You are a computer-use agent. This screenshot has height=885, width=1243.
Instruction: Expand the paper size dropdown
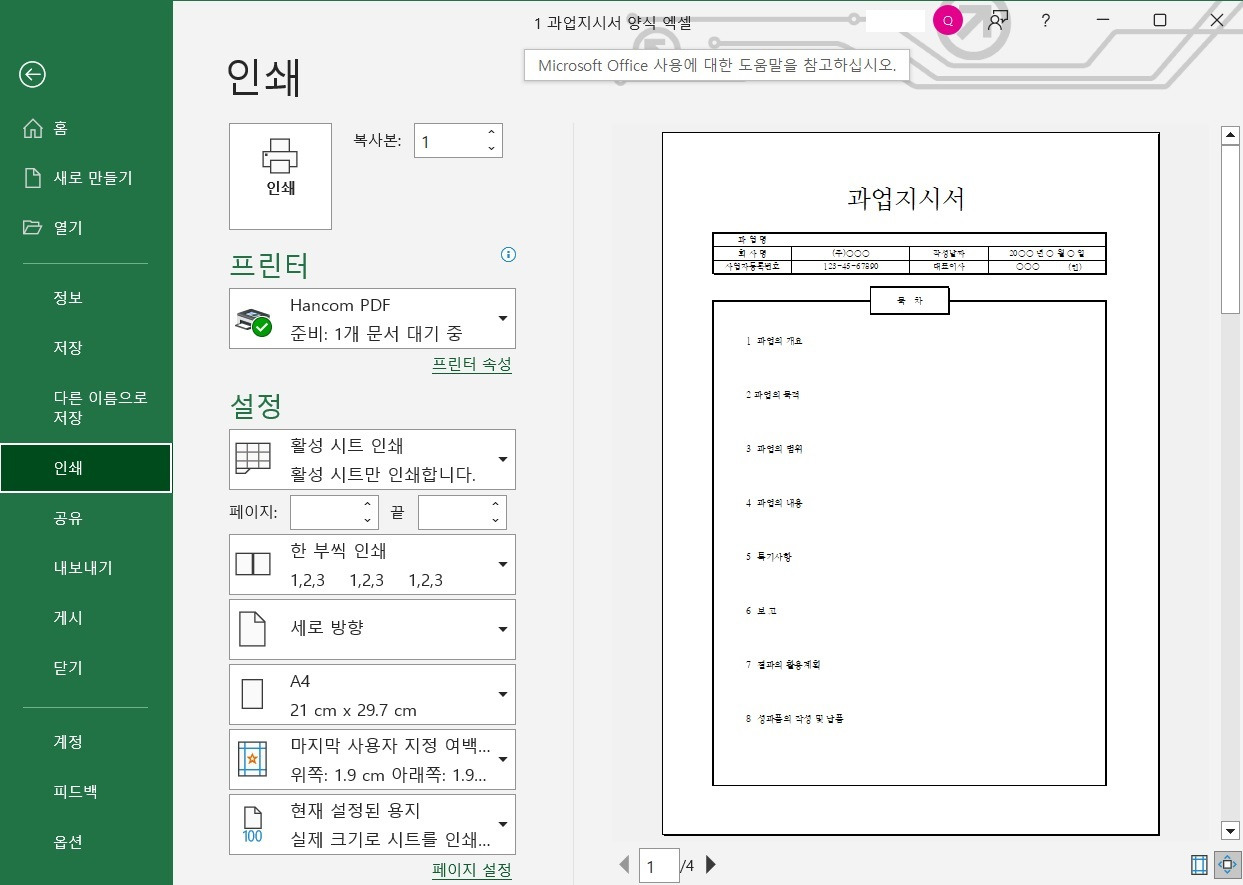pyautogui.click(x=501, y=693)
